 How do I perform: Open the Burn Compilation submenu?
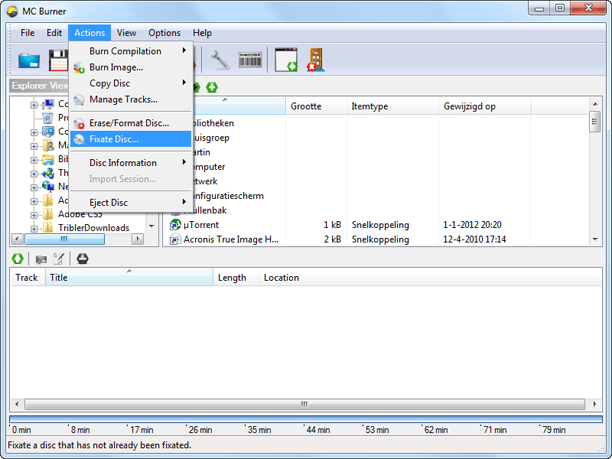pos(131,51)
